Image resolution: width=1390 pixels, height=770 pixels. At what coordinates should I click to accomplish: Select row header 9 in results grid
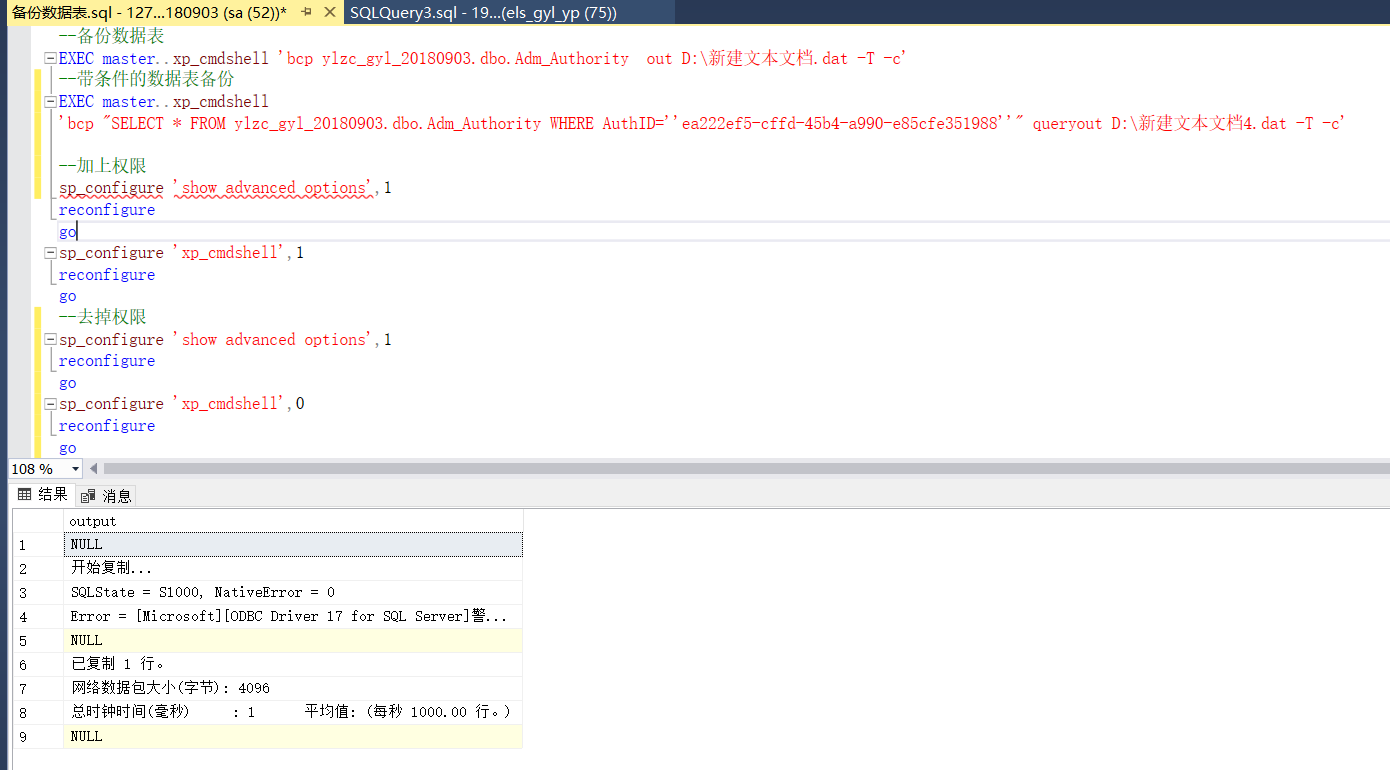(x=33, y=735)
